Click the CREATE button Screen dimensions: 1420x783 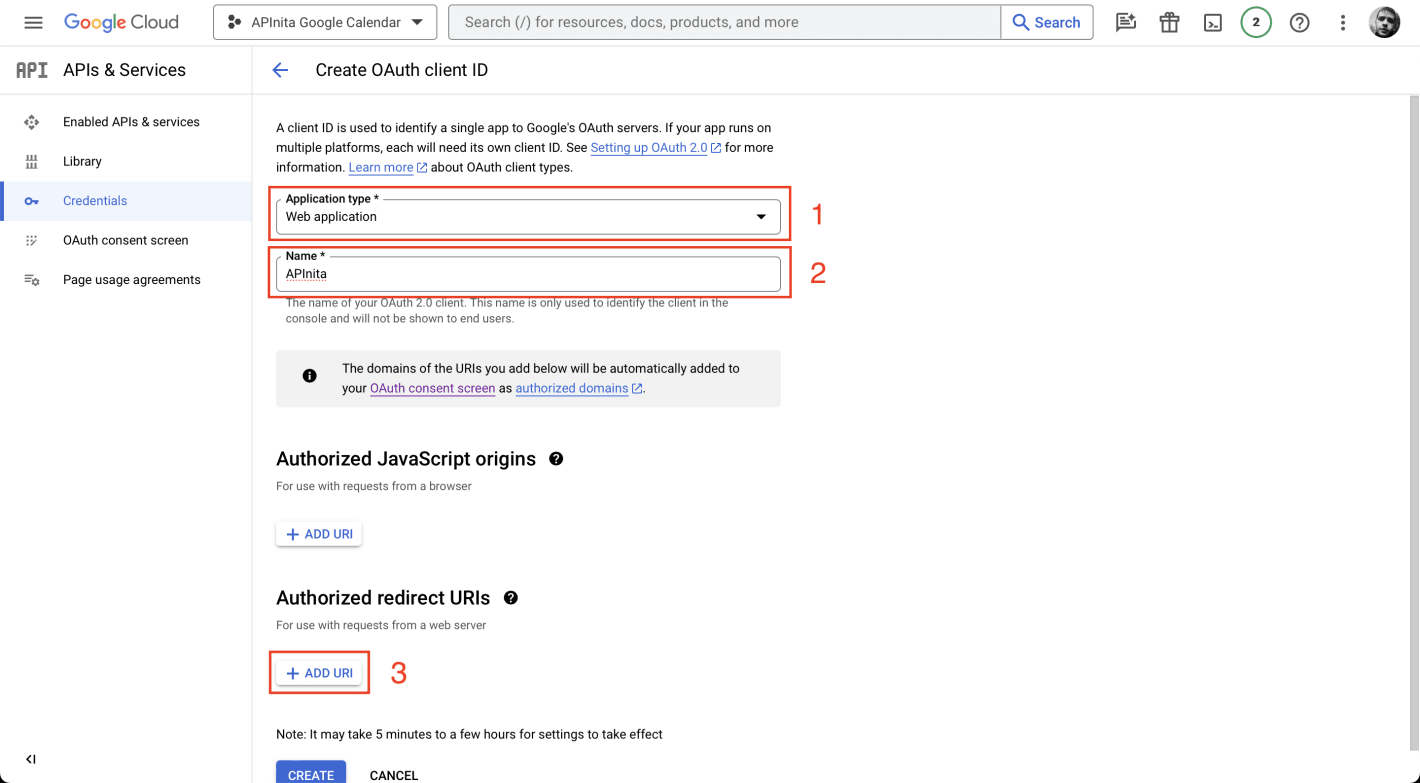311,773
